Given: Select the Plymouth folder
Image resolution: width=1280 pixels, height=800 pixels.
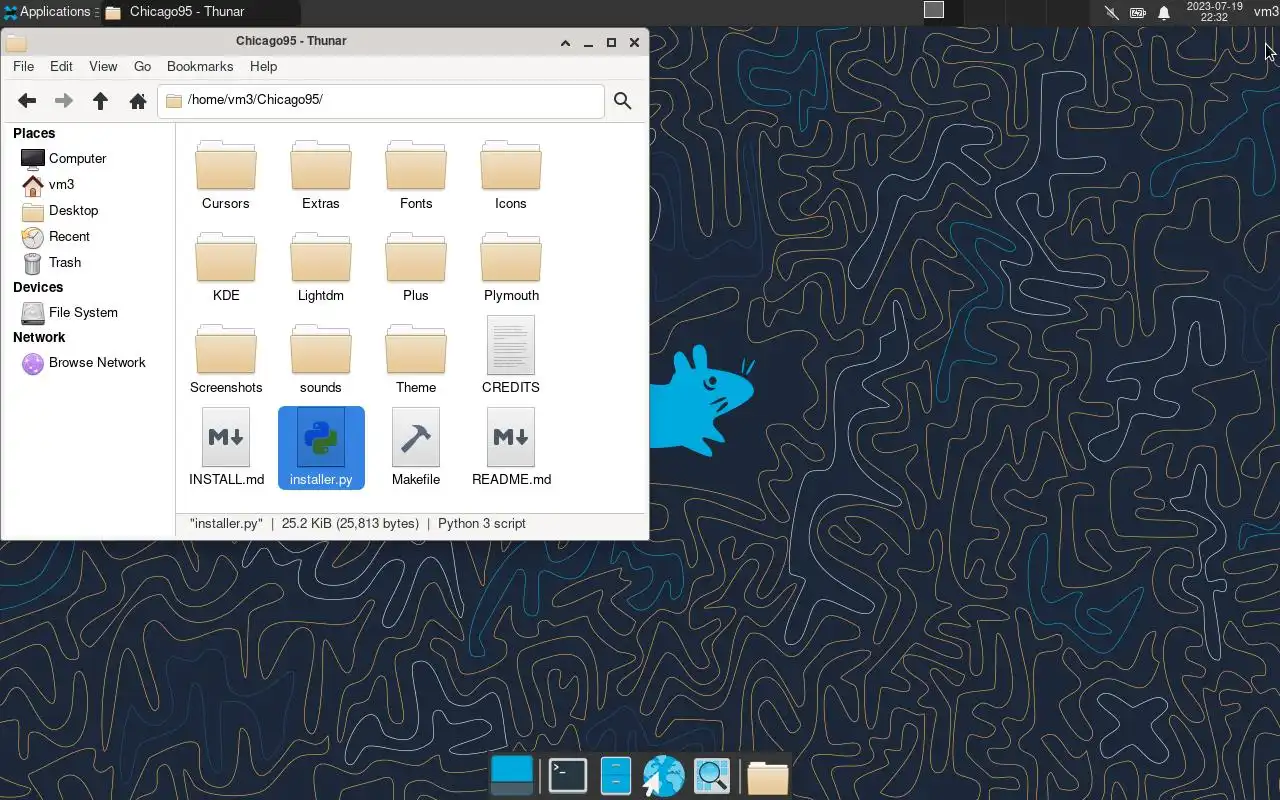Looking at the screenshot, I should tap(511, 267).
